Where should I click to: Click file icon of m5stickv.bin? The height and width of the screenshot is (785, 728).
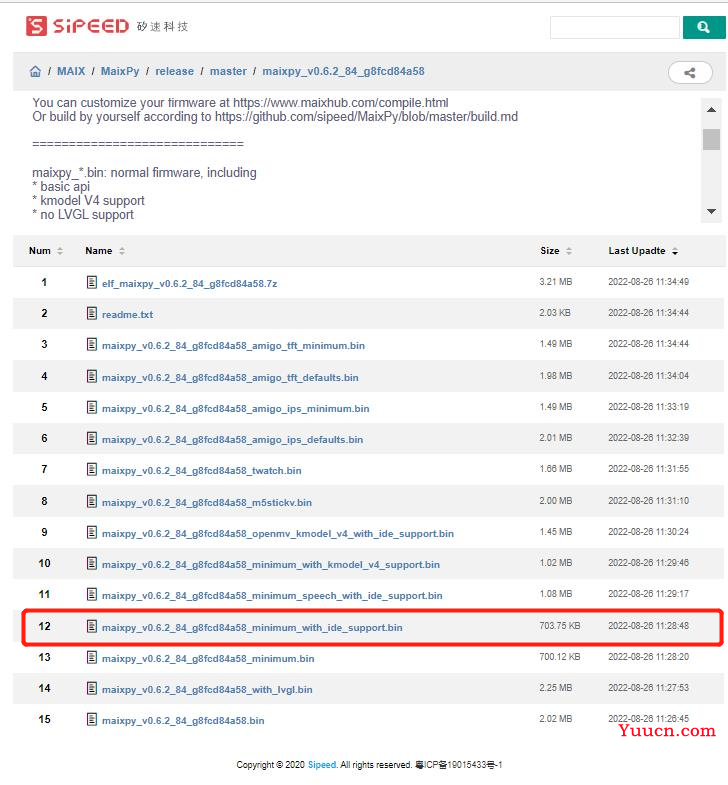92,502
